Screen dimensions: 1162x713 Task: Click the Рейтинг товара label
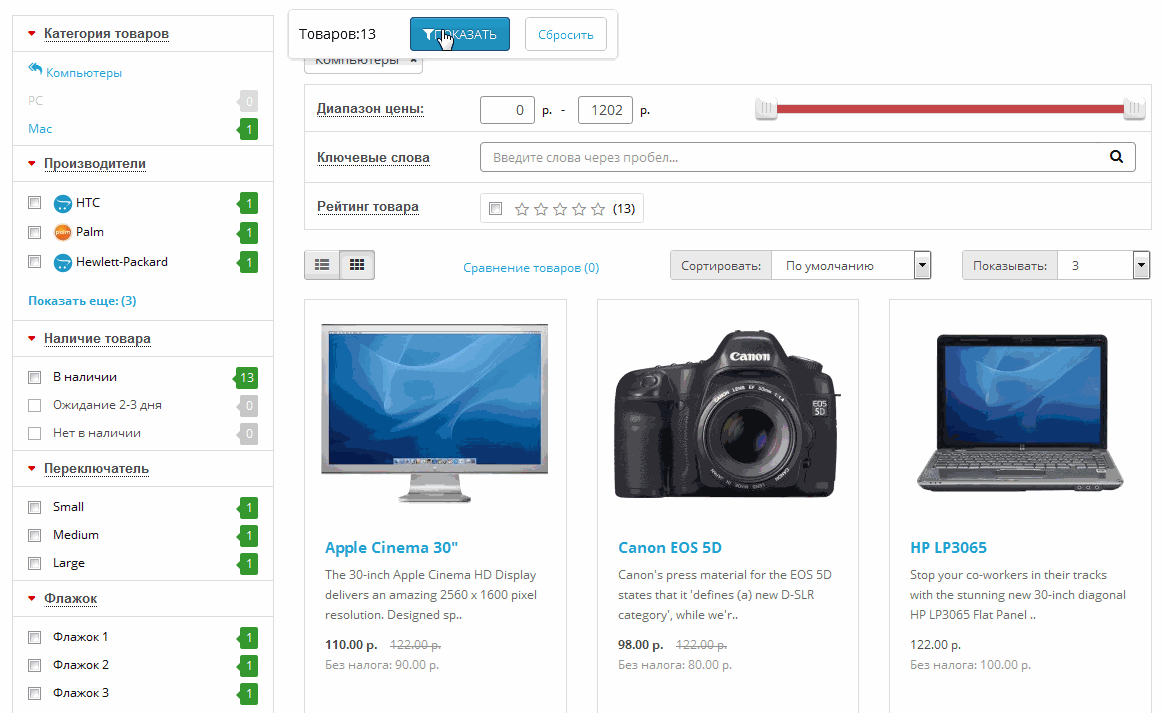(x=368, y=207)
